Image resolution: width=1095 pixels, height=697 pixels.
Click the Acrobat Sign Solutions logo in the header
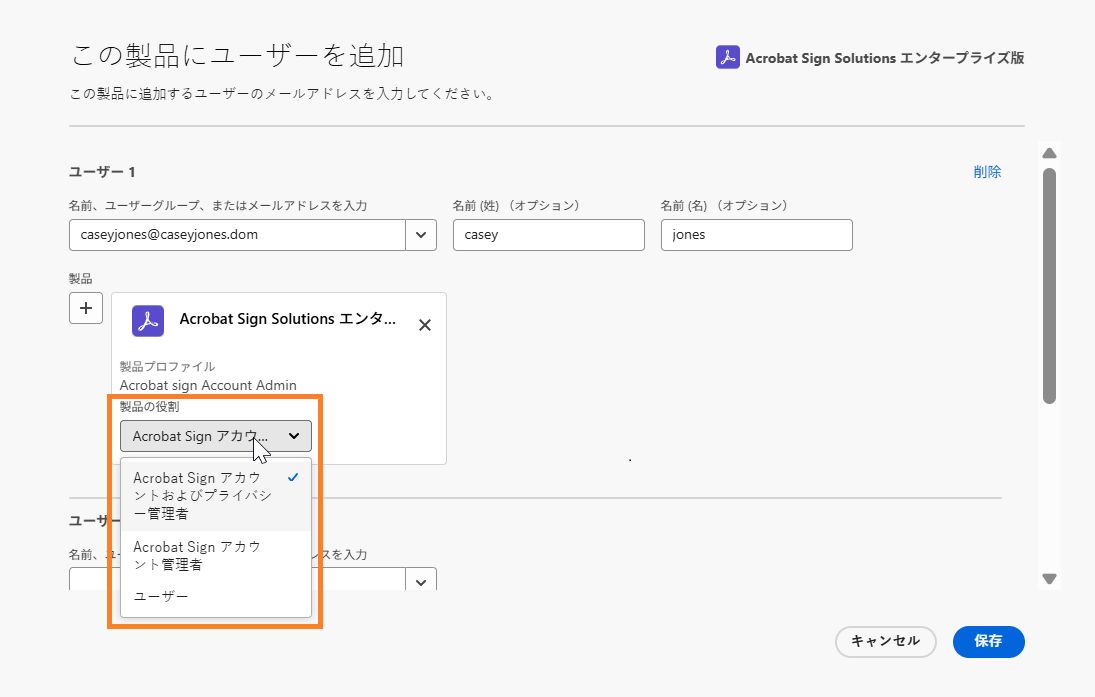pos(725,57)
